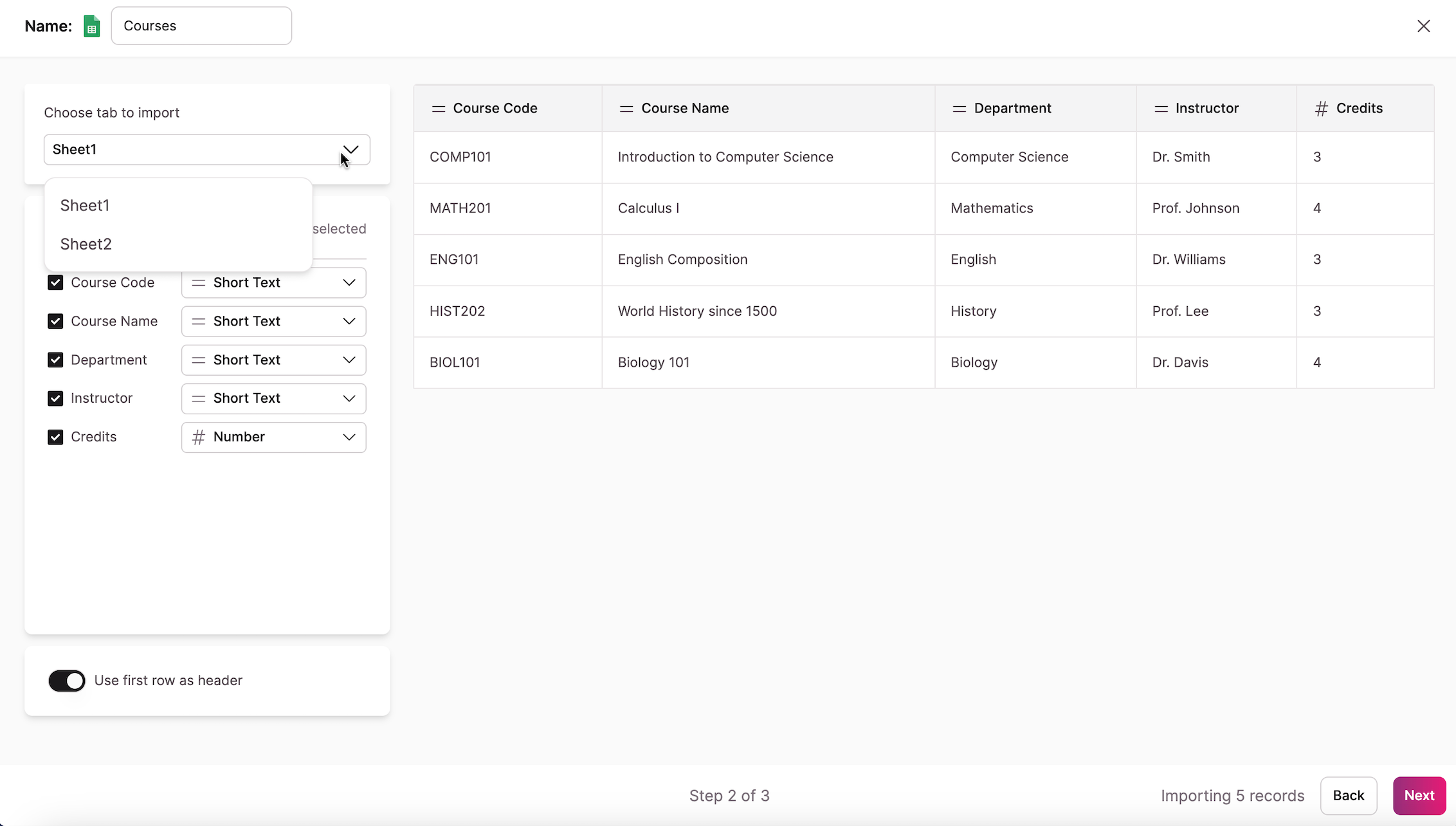Viewport: 1456px width, 826px height.
Task: Click Introduction to Computer Science cell
Action: coord(769,157)
